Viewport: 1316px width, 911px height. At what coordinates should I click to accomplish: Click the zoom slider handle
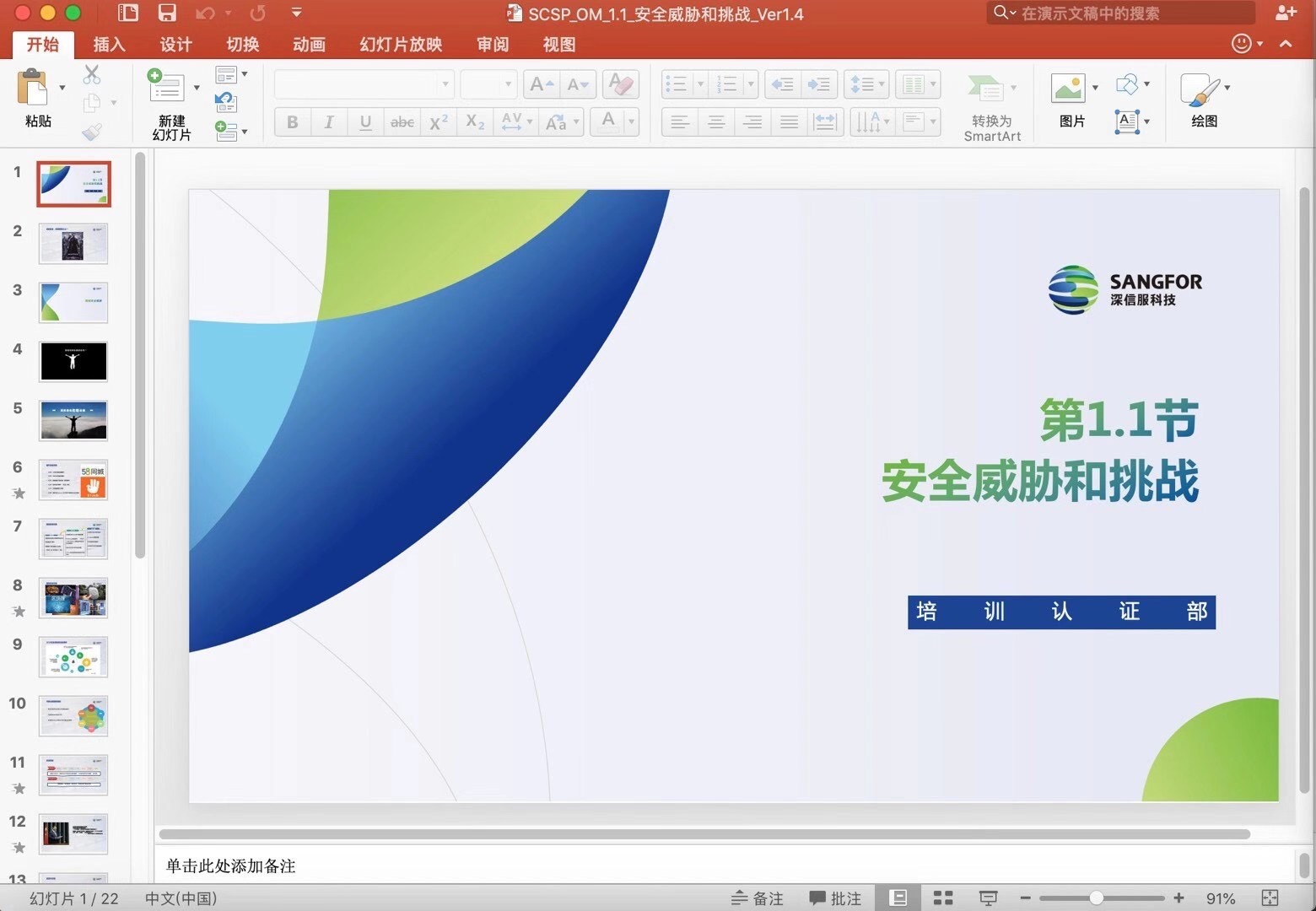(1097, 898)
